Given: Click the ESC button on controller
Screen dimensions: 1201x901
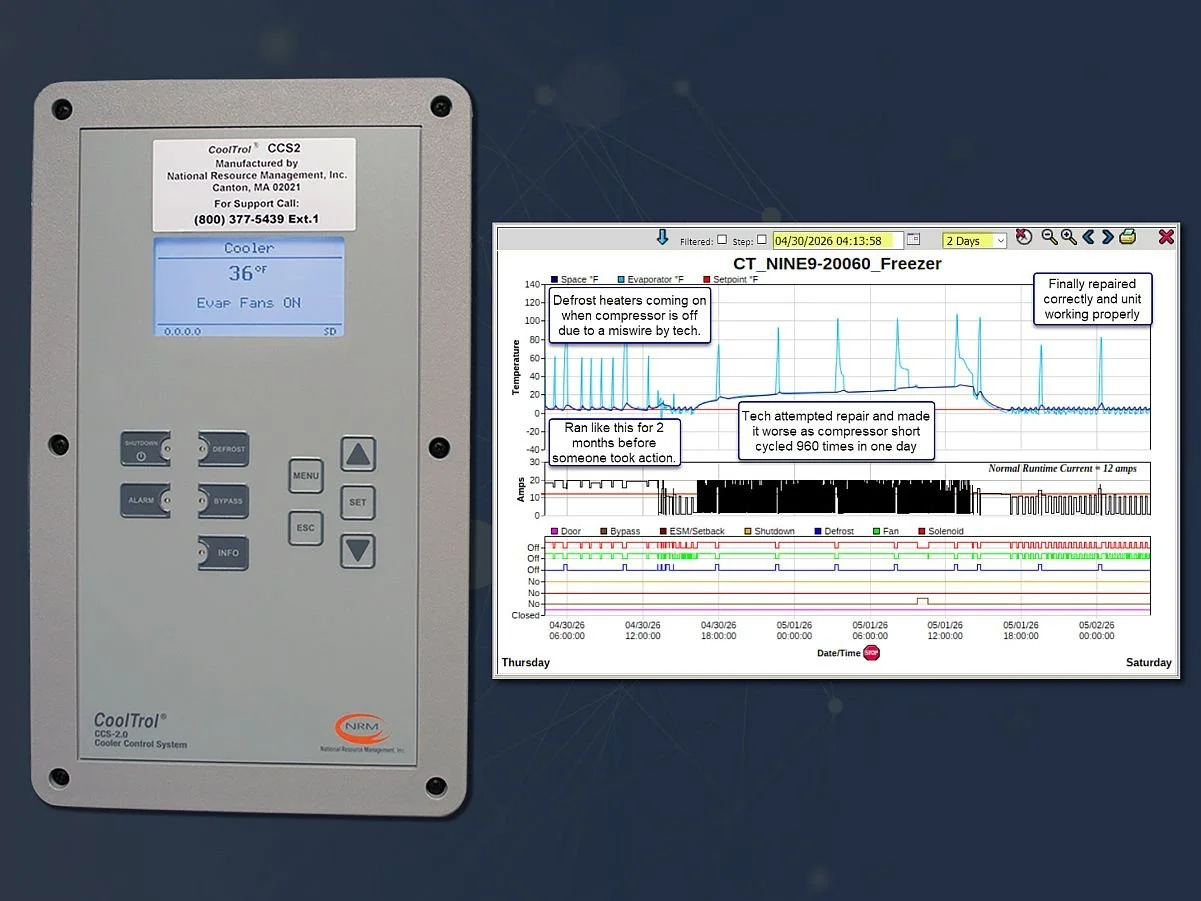Looking at the screenshot, I should coord(306,527).
